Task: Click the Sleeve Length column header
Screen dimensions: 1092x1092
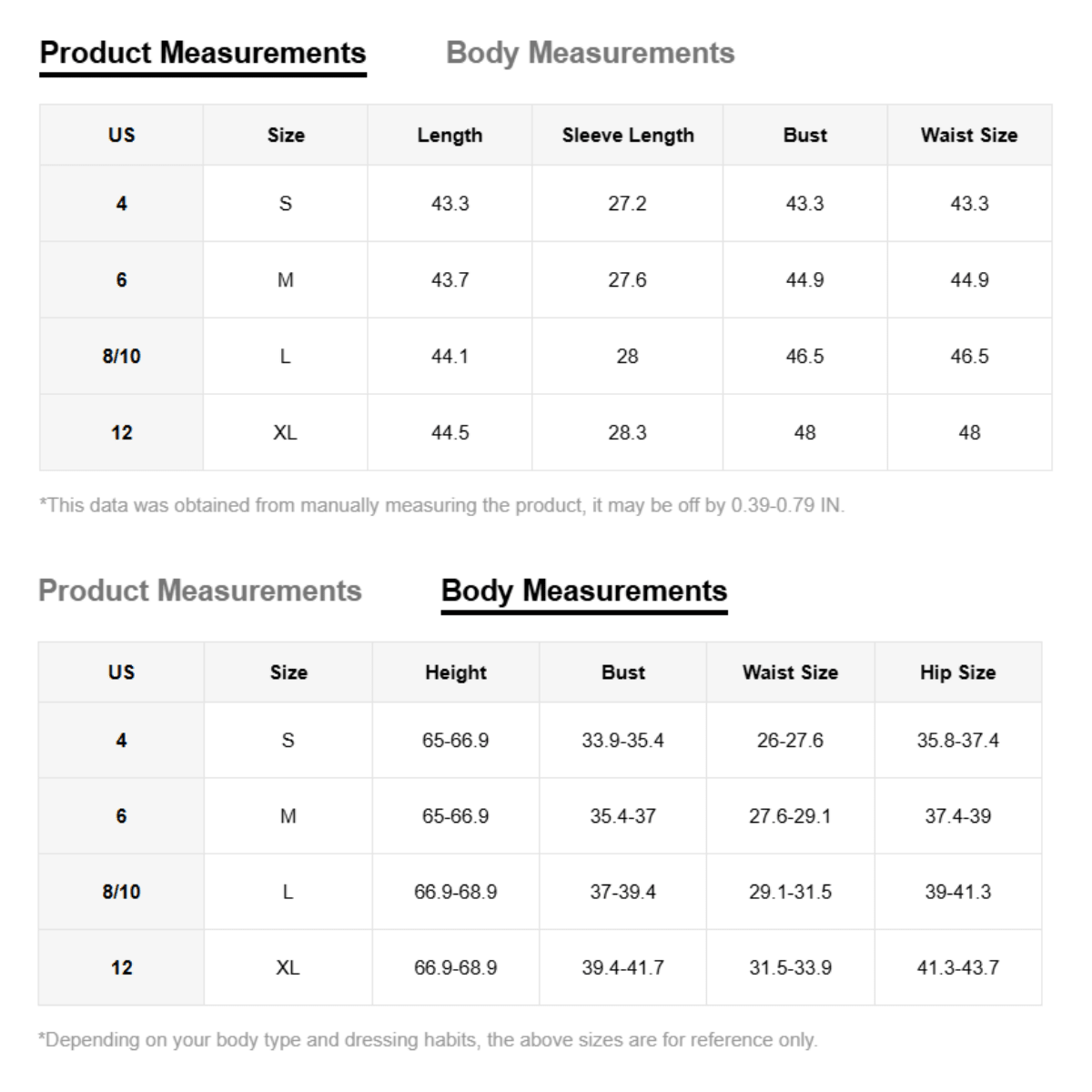Action: pos(628,135)
